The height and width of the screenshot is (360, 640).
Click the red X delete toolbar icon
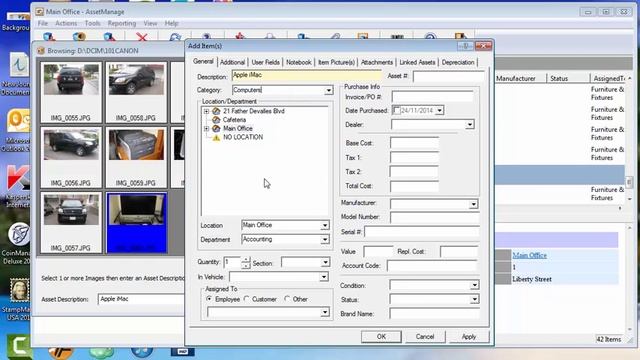[142, 38]
